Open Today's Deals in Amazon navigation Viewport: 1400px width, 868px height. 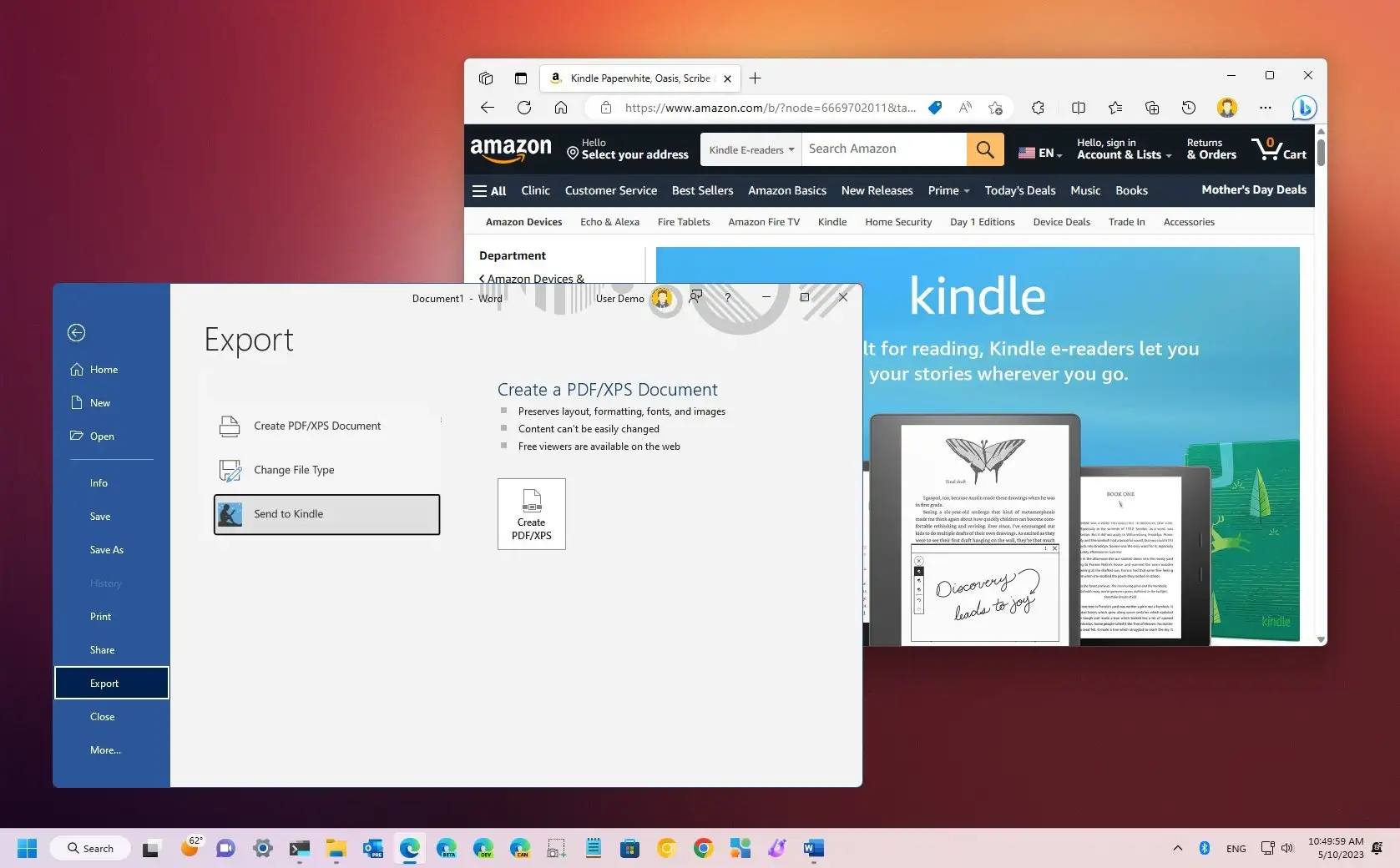[x=1019, y=190]
